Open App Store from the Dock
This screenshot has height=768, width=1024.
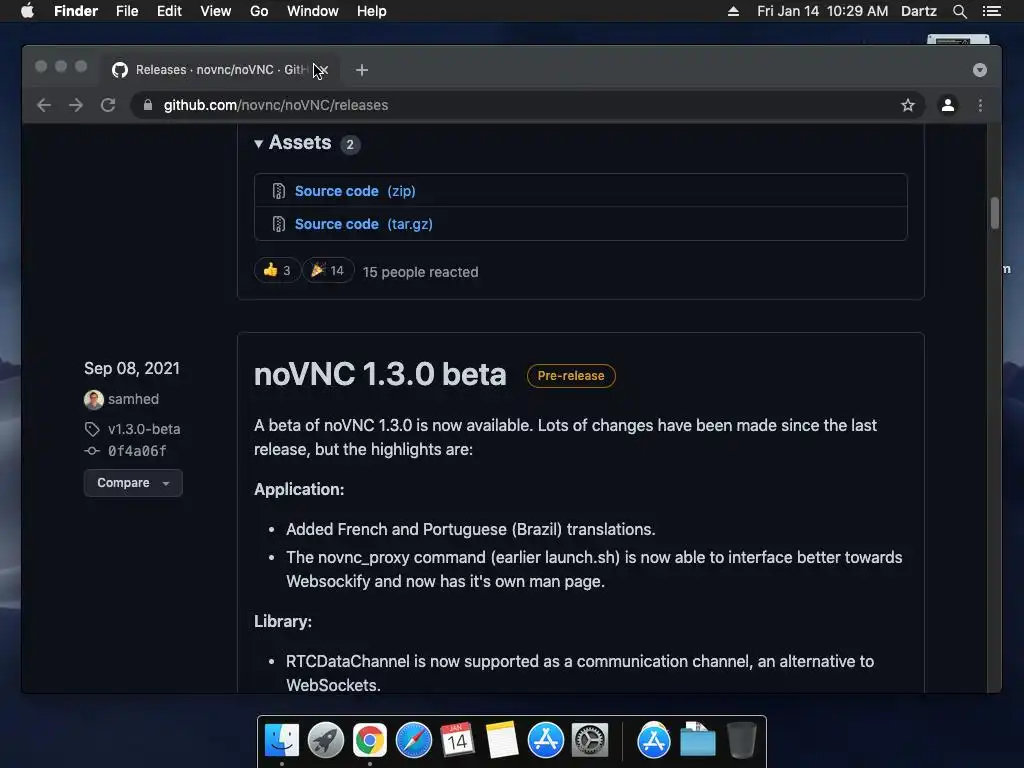(x=545, y=740)
